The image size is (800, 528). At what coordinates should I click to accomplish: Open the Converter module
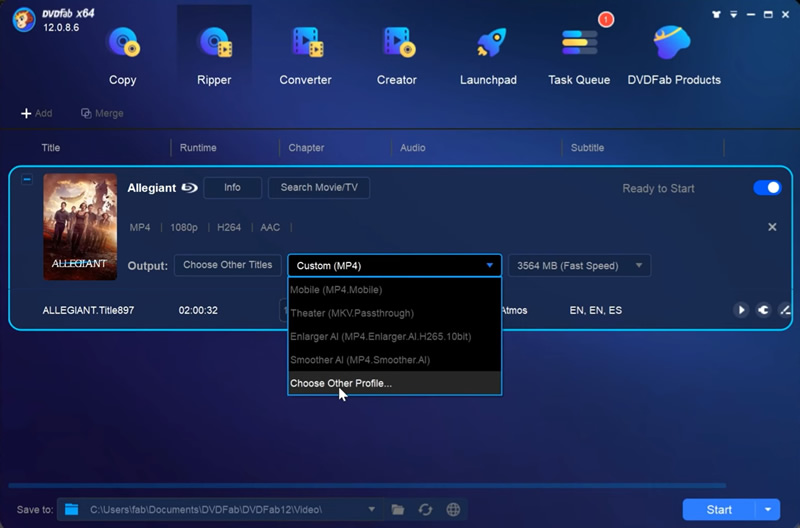pyautogui.click(x=305, y=55)
